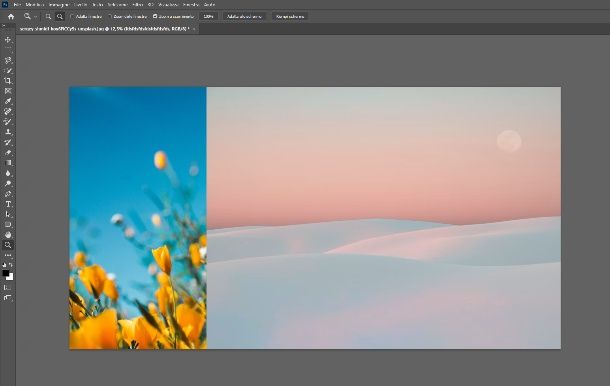
Task: Open the Immagine menu
Action: [x=58, y=5]
